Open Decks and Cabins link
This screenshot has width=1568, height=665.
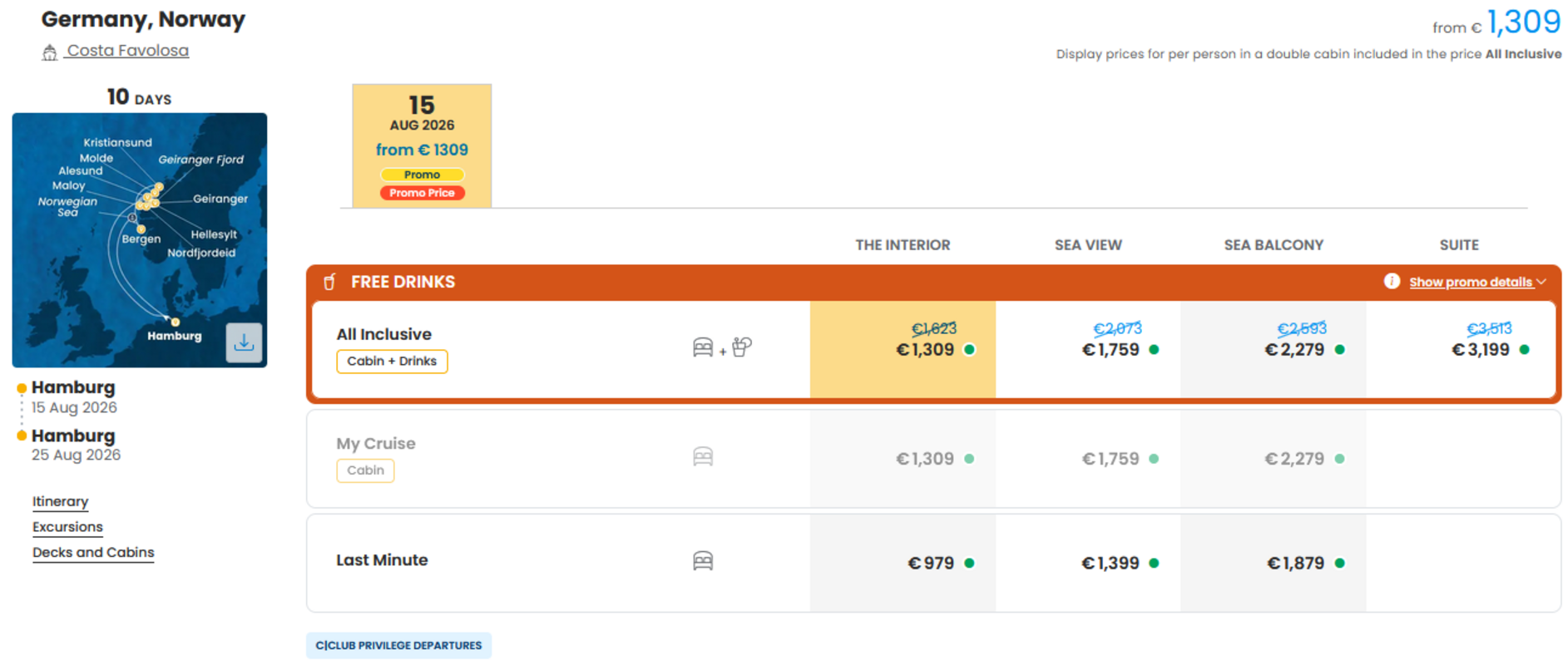click(x=93, y=552)
